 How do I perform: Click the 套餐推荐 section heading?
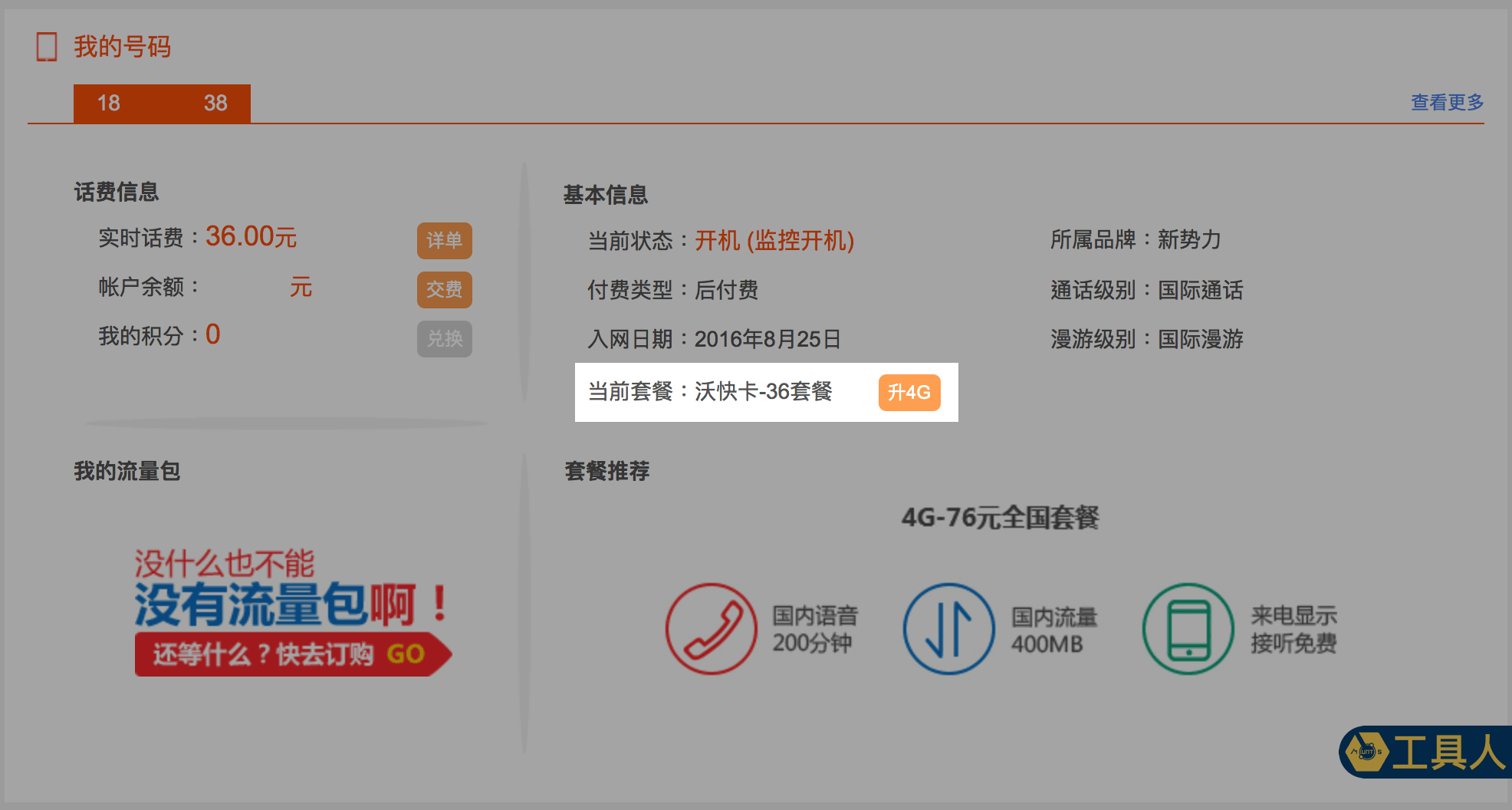pyautogui.click(x=607, y=471)
